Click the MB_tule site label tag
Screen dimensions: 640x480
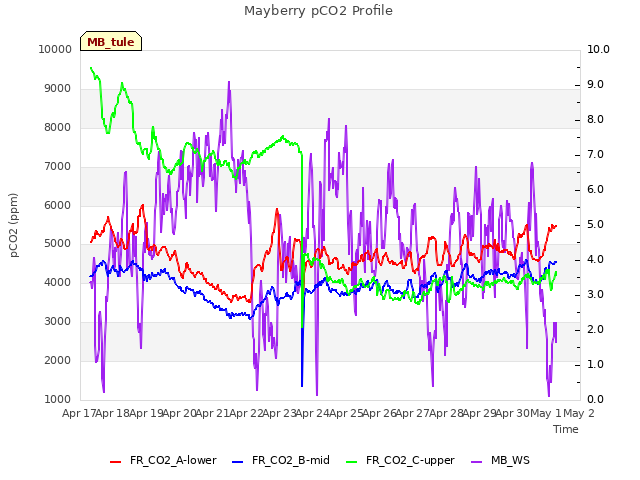point(111,41)
